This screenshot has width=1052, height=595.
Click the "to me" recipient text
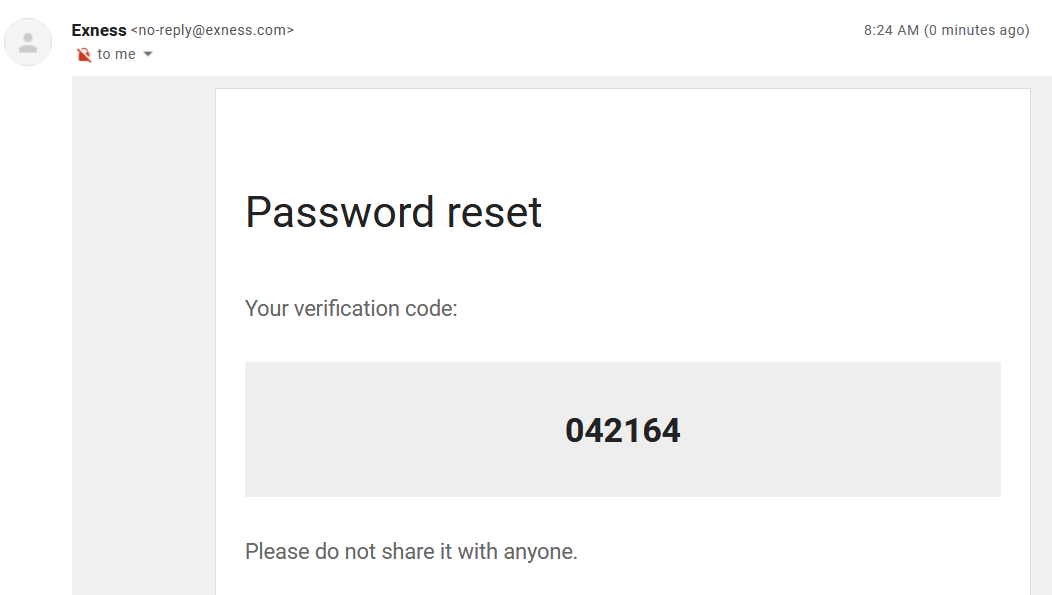[x=116, y=54]
